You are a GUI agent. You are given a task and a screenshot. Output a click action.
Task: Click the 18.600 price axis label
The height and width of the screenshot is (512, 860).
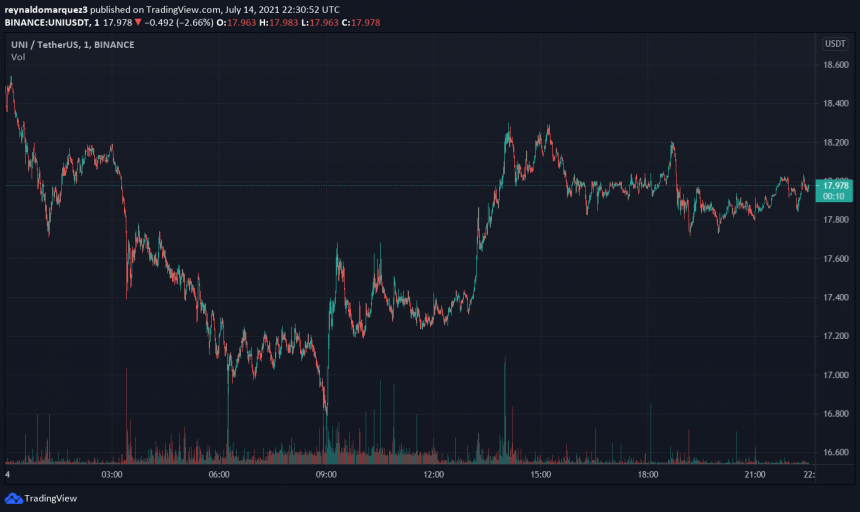pyautogui.click(x=835, y=66)
